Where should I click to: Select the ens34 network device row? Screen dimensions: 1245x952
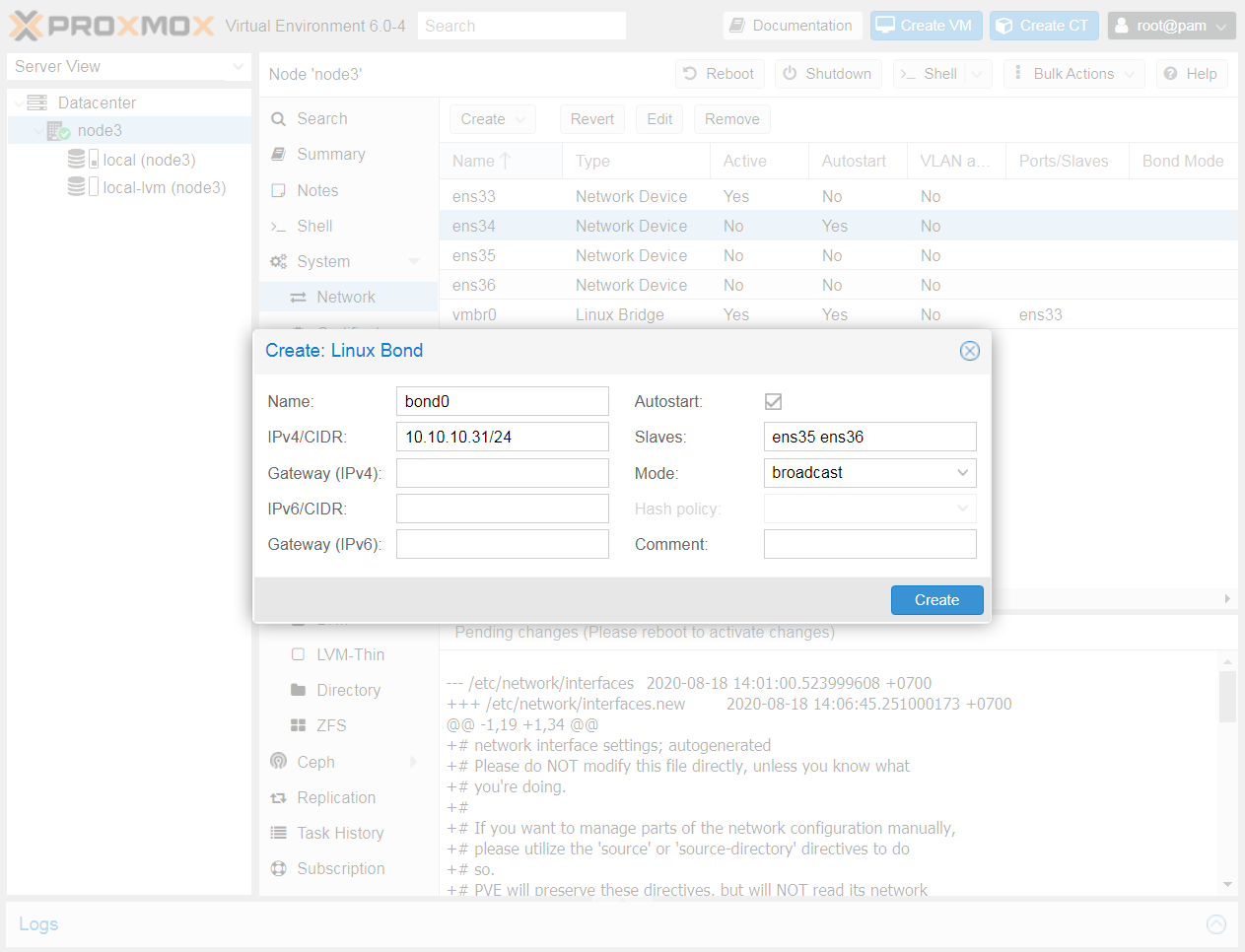click(x=839, y=226)
